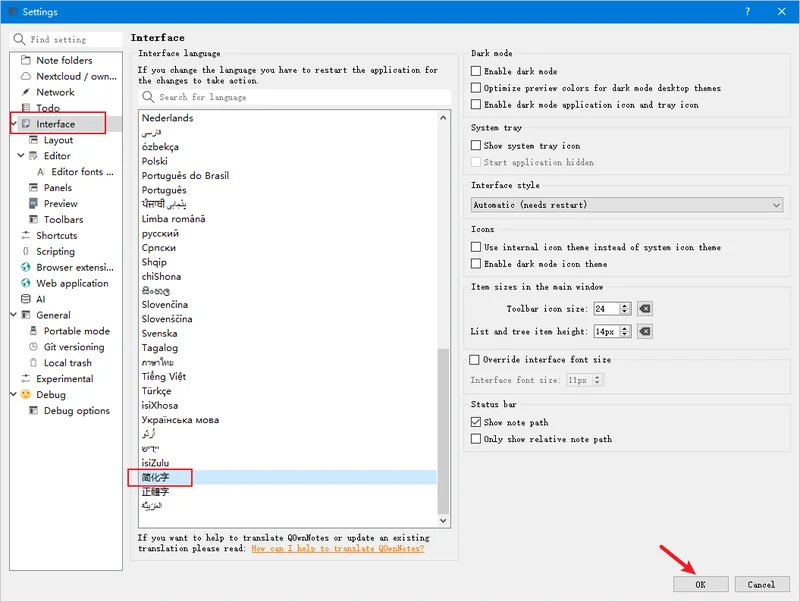Open the Experimental settings page

click(65, 379)
